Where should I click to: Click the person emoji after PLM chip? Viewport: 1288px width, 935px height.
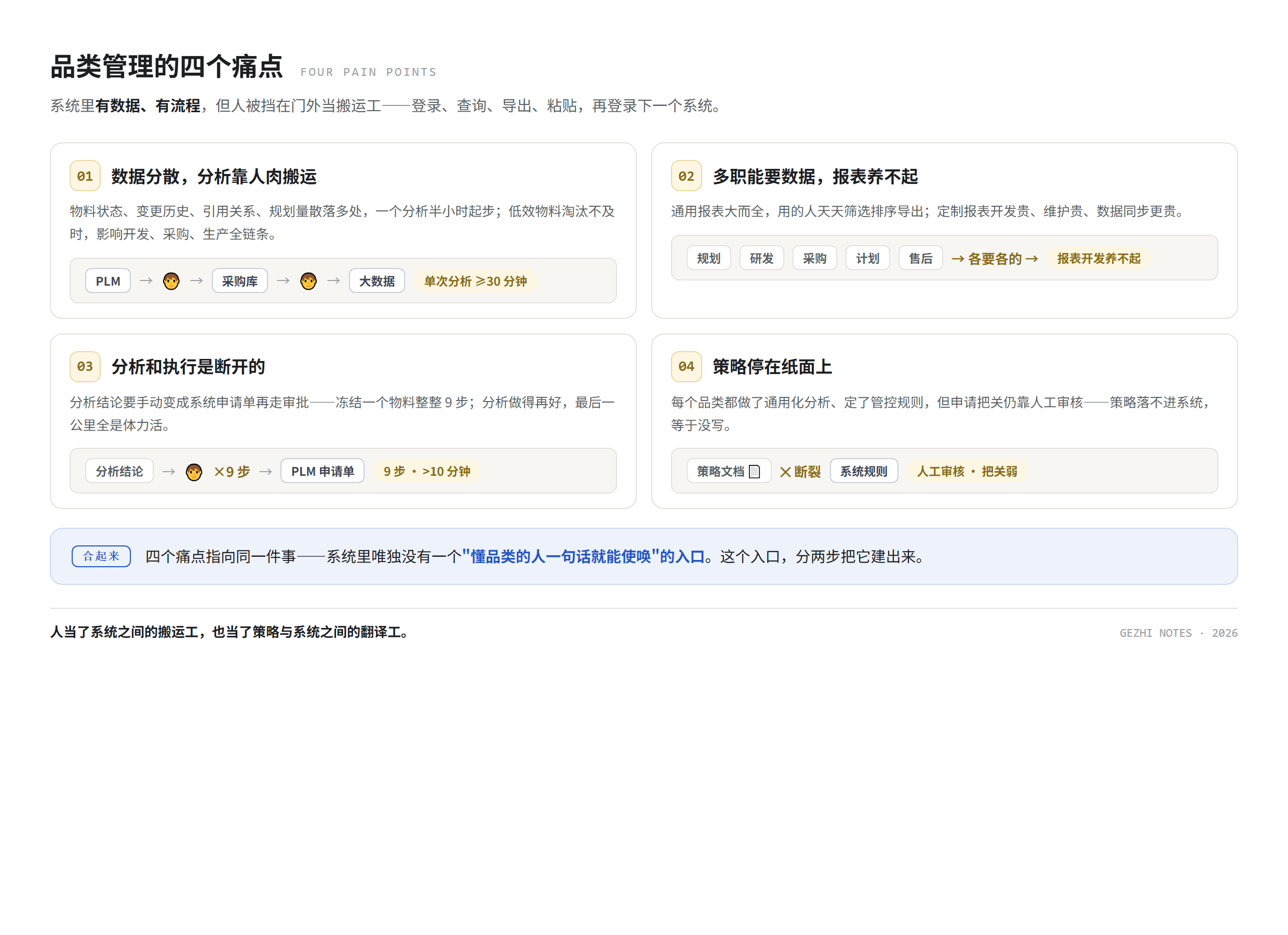(x=171, y=280)
